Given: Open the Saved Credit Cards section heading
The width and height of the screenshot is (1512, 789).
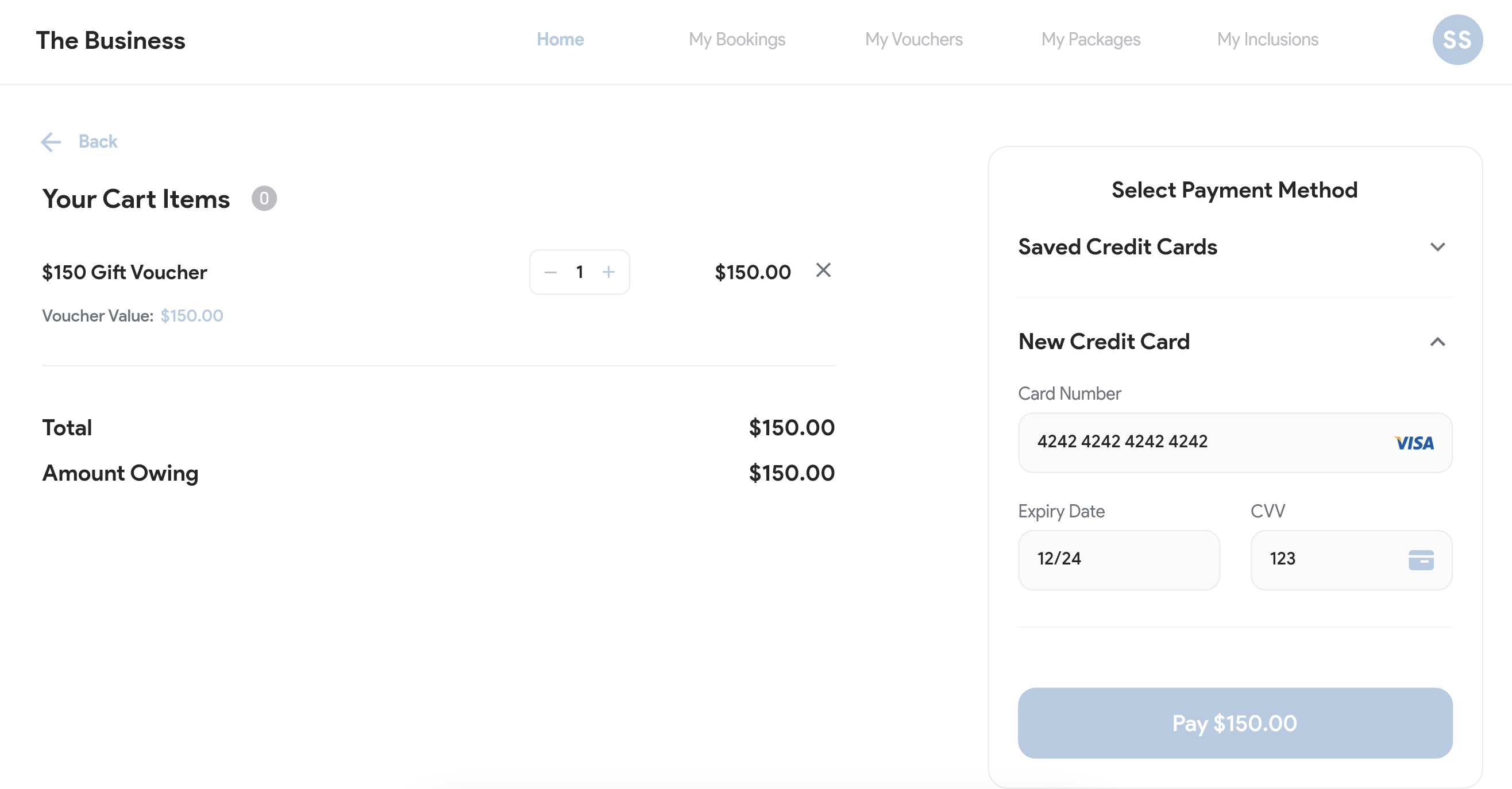Looking at the screenshot, I should click(1117, 247).
